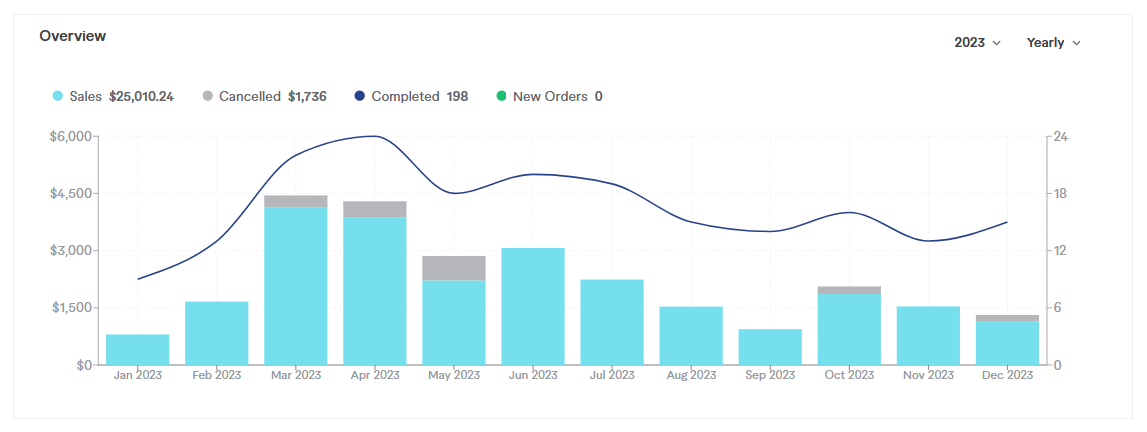Click the chevron next to 2023
Image resolution: width=1147 pixels, height=432 pixels.
(996, 44)
